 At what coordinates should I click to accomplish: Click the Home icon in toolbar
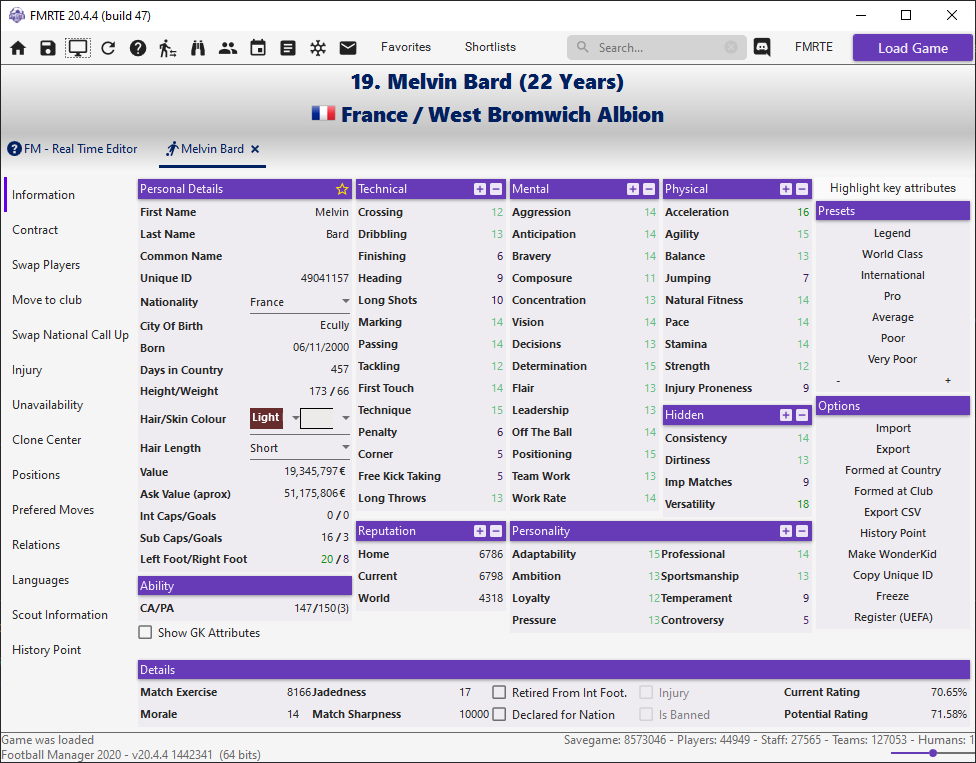(x=18, y=48)
